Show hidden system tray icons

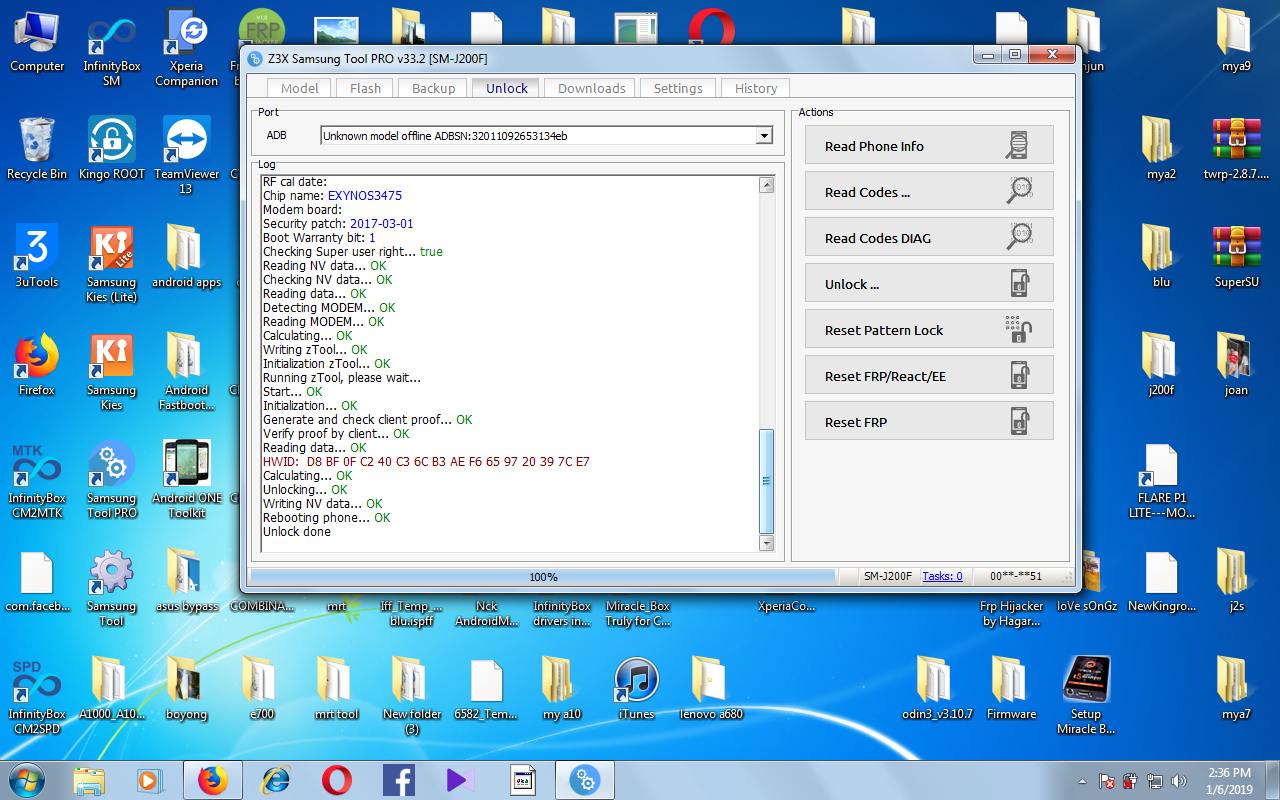pyautogui.click(x=1083, y=781)
